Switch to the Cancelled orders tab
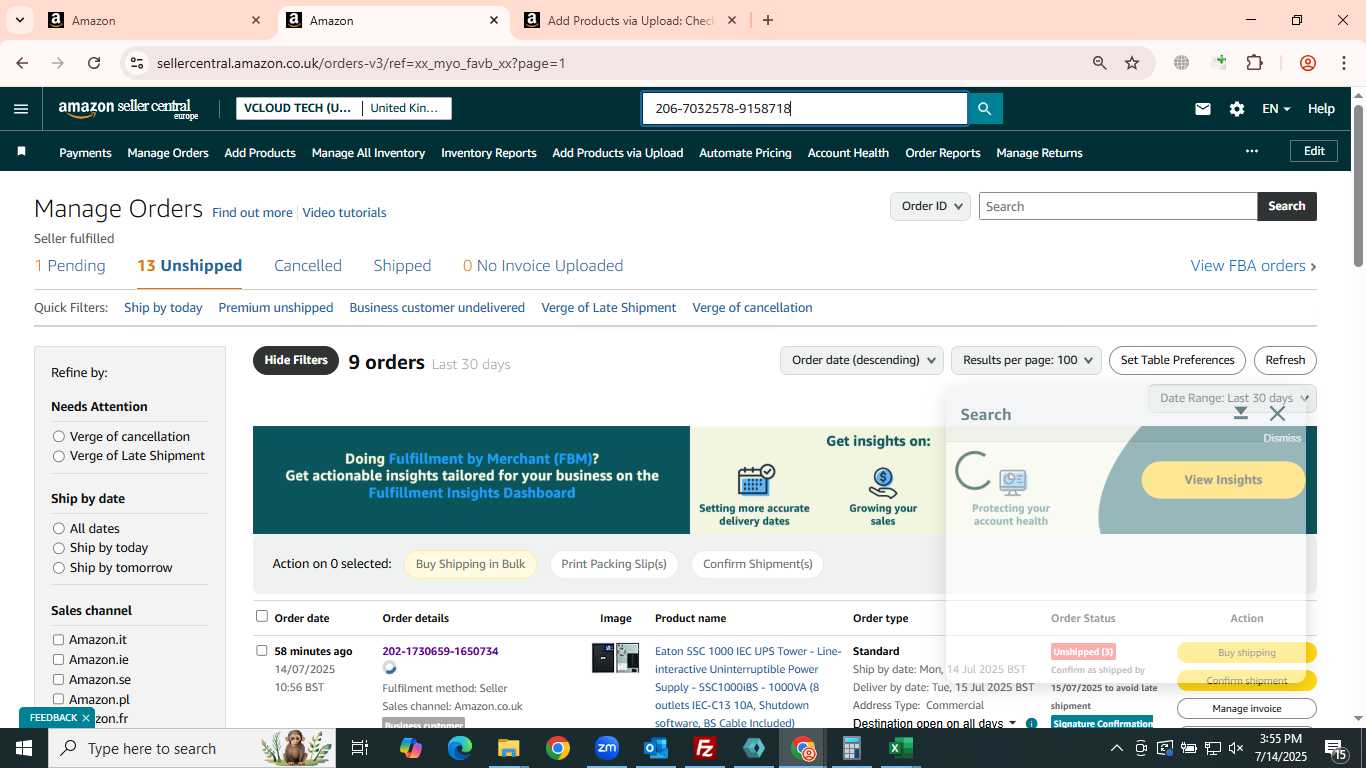This screenshot has width=1366, height=768. point(308,266)
